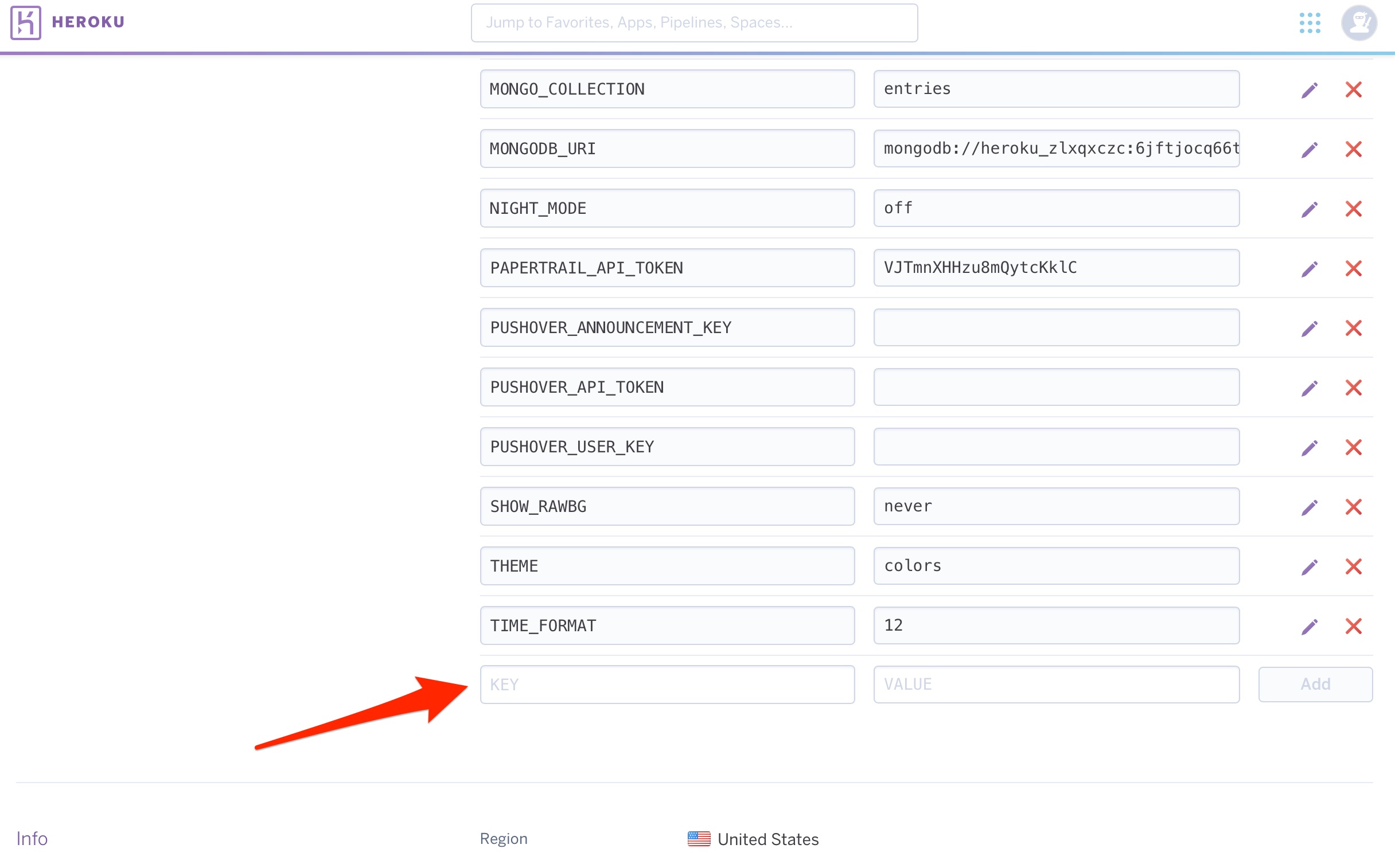Click the Jump to Favorites search box
The width and height of the screenshot is (1395, 868).
click(x=694, y=23)
